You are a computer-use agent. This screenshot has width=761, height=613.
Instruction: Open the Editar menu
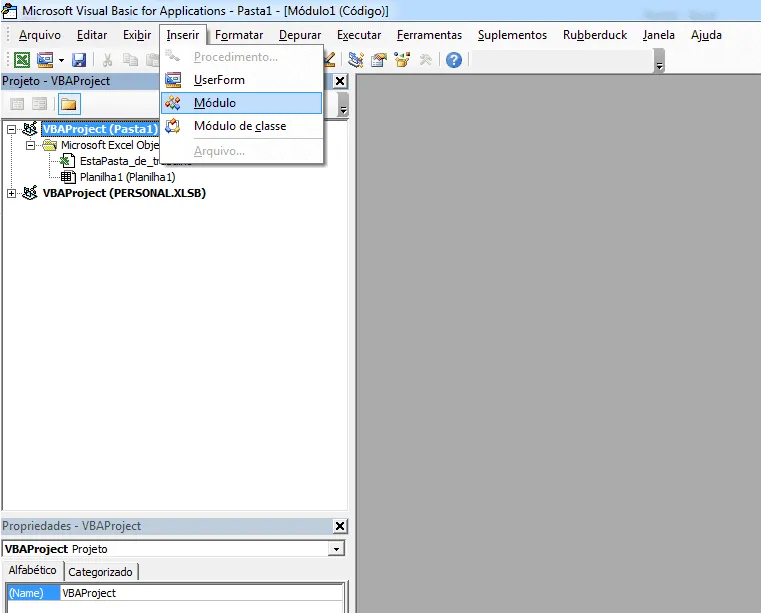pos(92,35)
